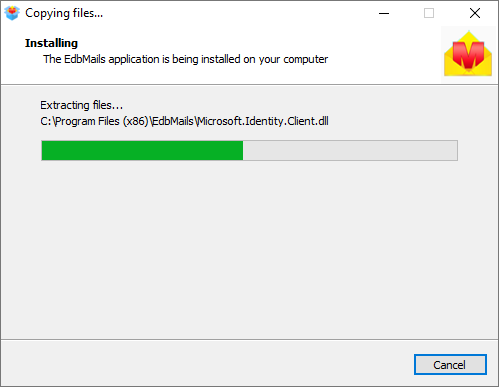
Task: Click the EdbMails envelope logo
Action: coord(468,54)
